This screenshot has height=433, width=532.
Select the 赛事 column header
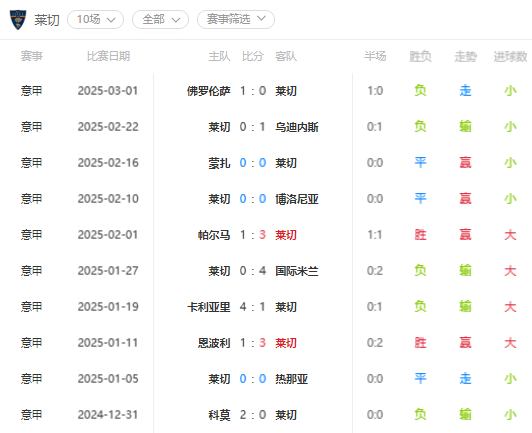[32, 56]
